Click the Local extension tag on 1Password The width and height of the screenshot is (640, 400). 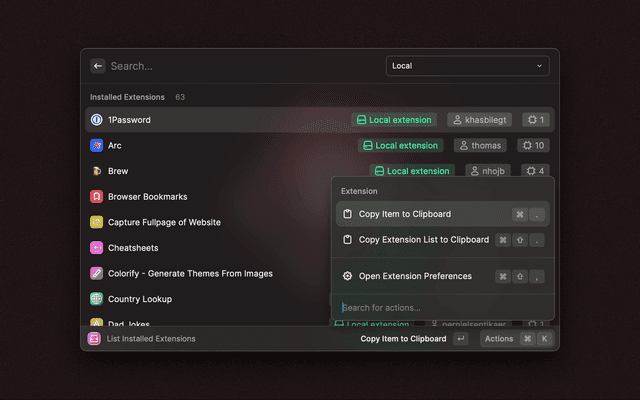click(x=393, y=120)
